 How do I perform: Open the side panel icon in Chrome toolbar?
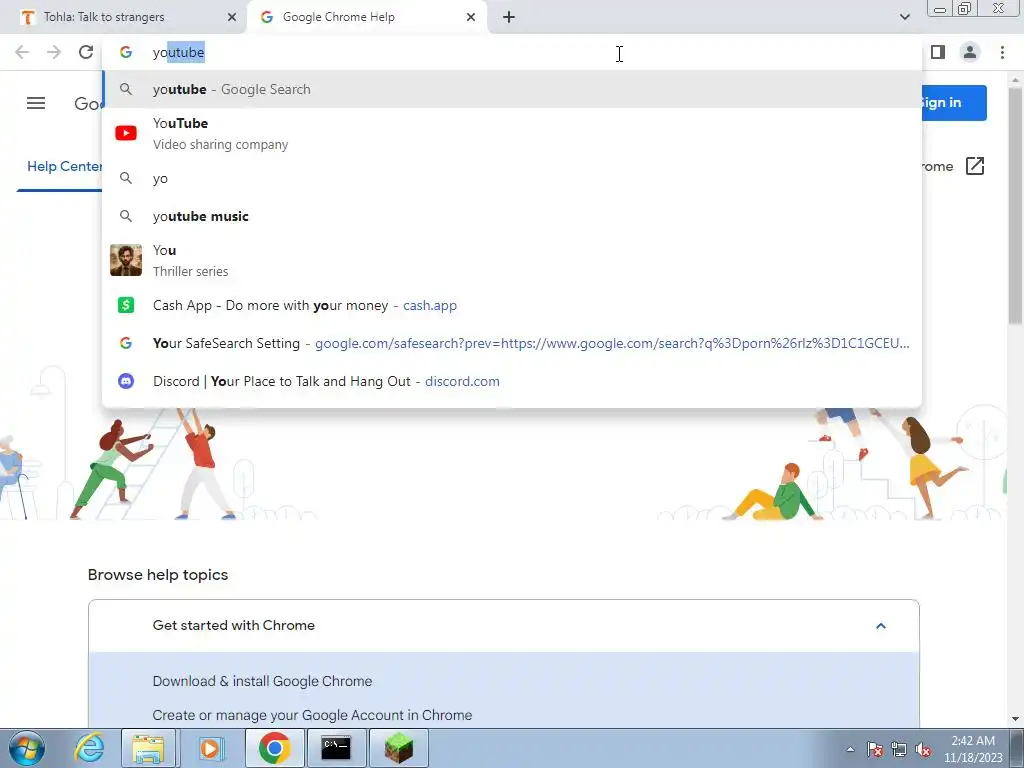coord(938,52)
